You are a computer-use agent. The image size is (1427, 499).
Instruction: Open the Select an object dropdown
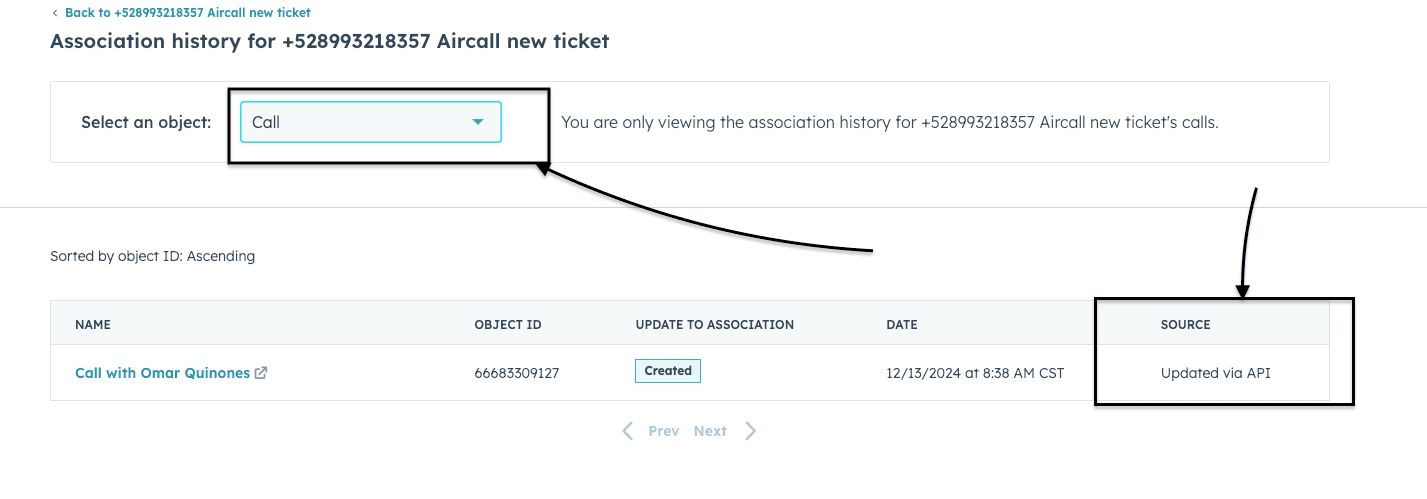pos(370,122)
